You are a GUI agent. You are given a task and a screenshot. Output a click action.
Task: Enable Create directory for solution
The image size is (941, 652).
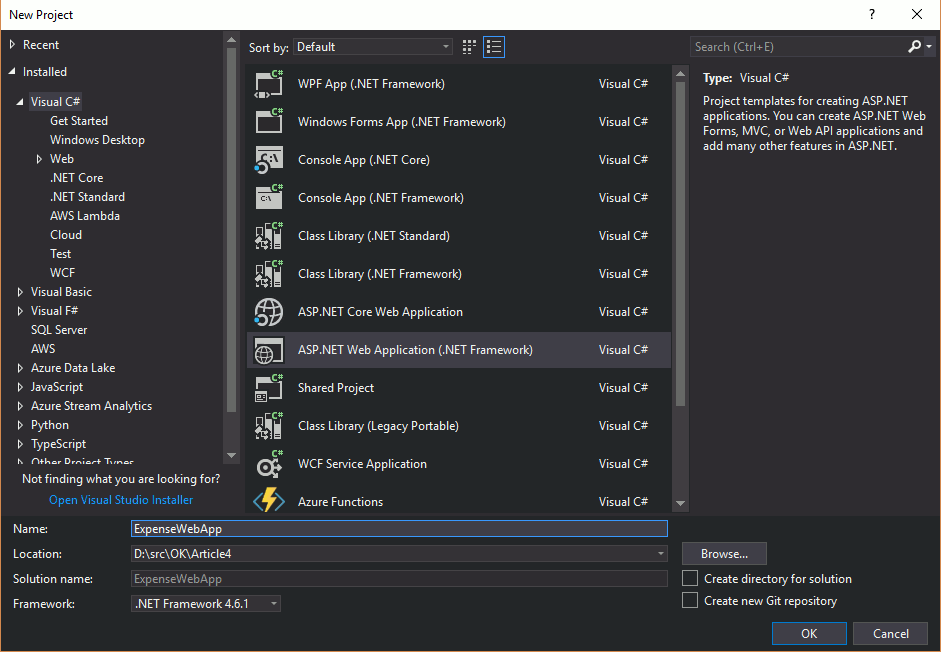pyautogui.click(x=689, y=578)
